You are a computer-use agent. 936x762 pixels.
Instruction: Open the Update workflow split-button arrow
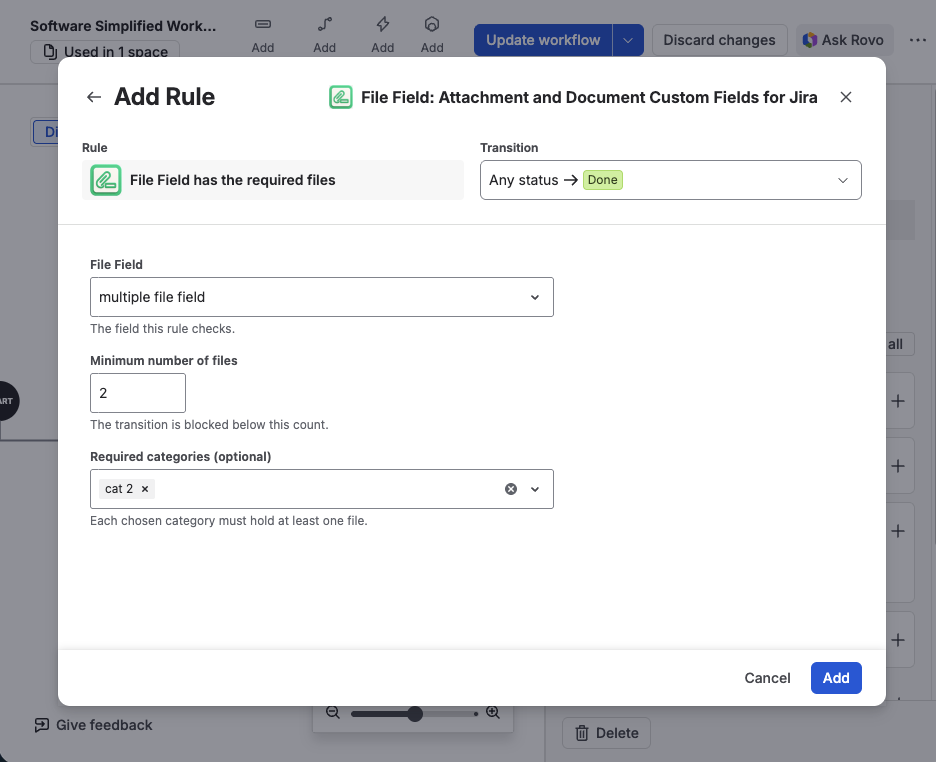(x=628, y=40)
